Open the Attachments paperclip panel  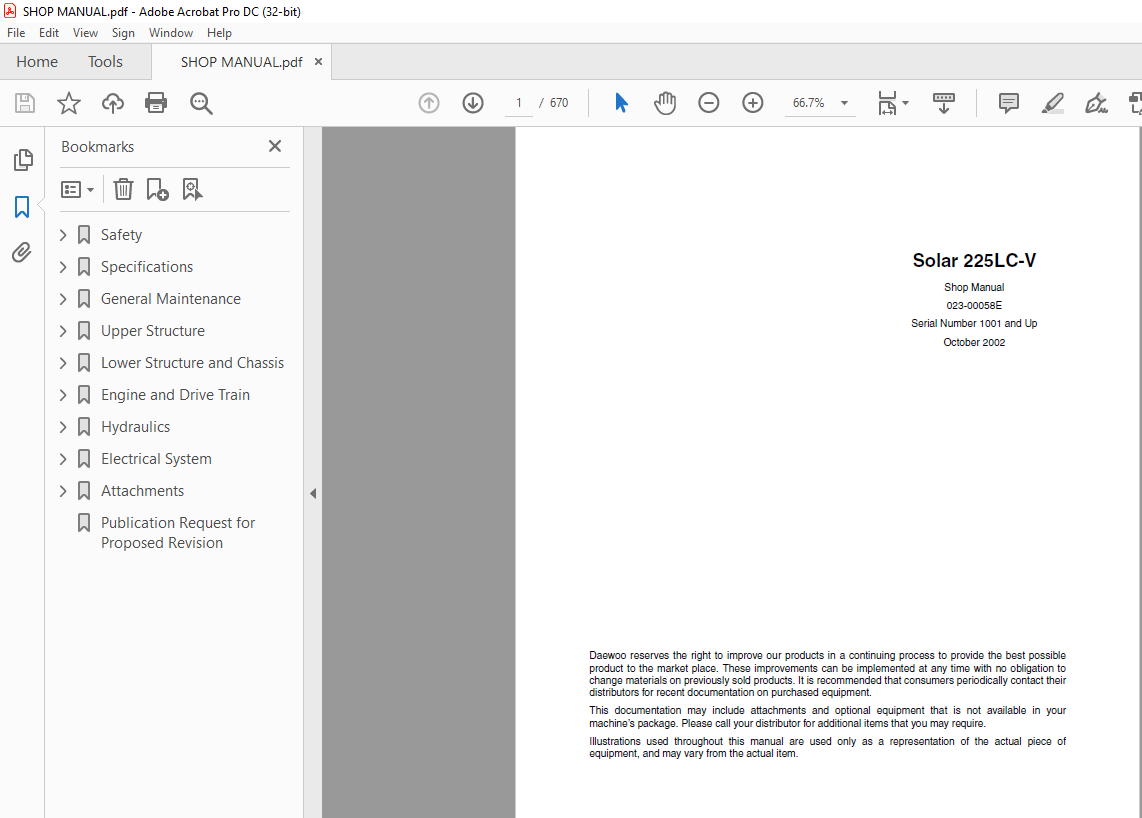[22, 253]
